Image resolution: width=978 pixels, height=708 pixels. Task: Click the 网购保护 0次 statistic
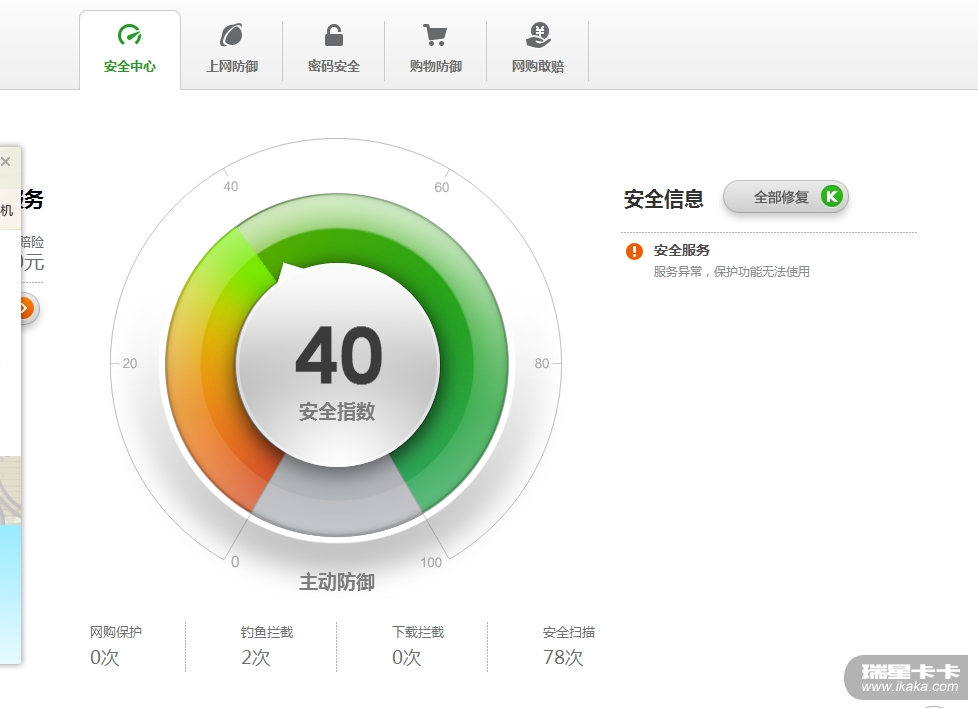click(x=116, y=646)
